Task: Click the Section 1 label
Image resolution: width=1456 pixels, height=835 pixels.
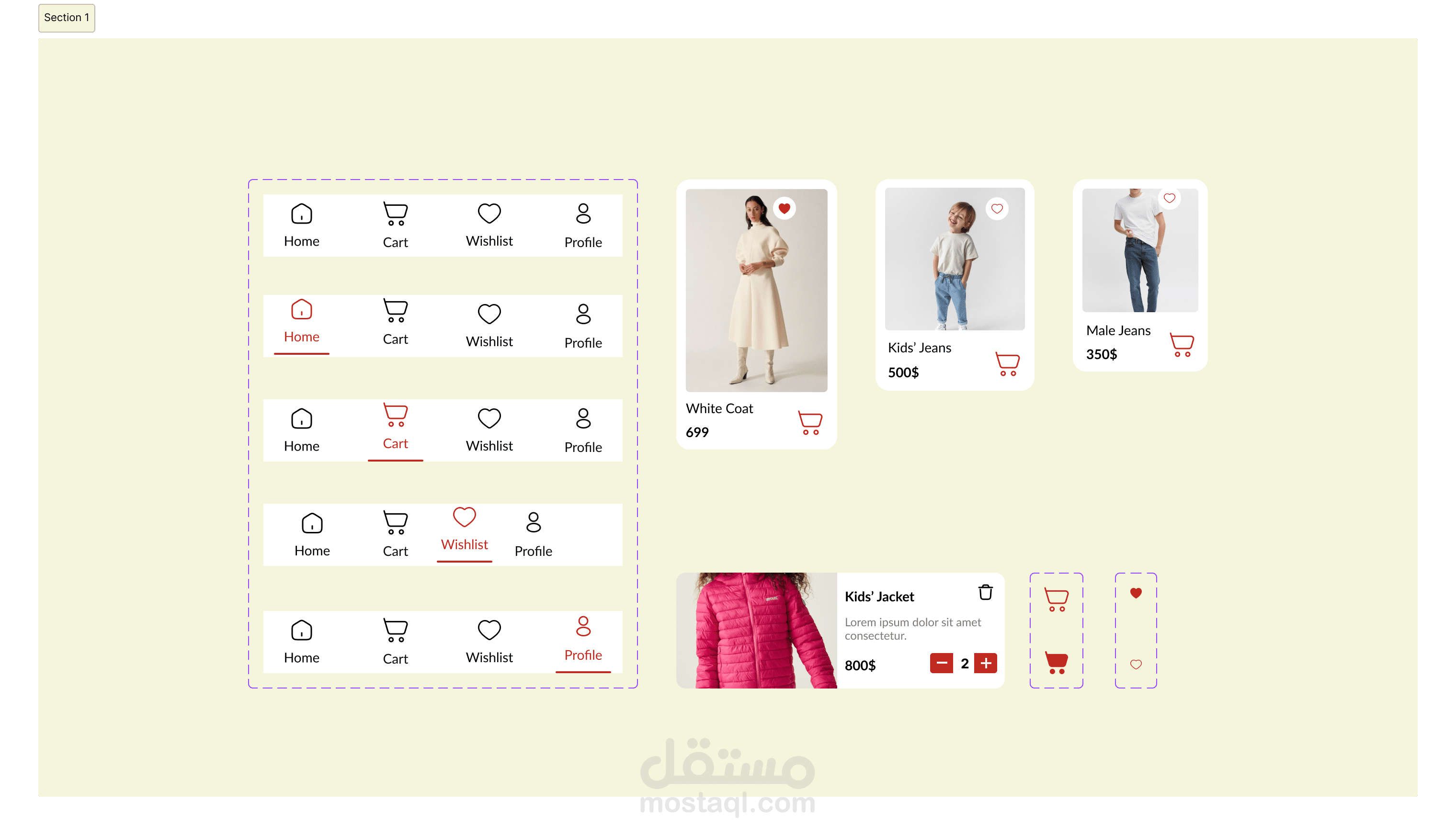Action: click(x=67, y=18)
